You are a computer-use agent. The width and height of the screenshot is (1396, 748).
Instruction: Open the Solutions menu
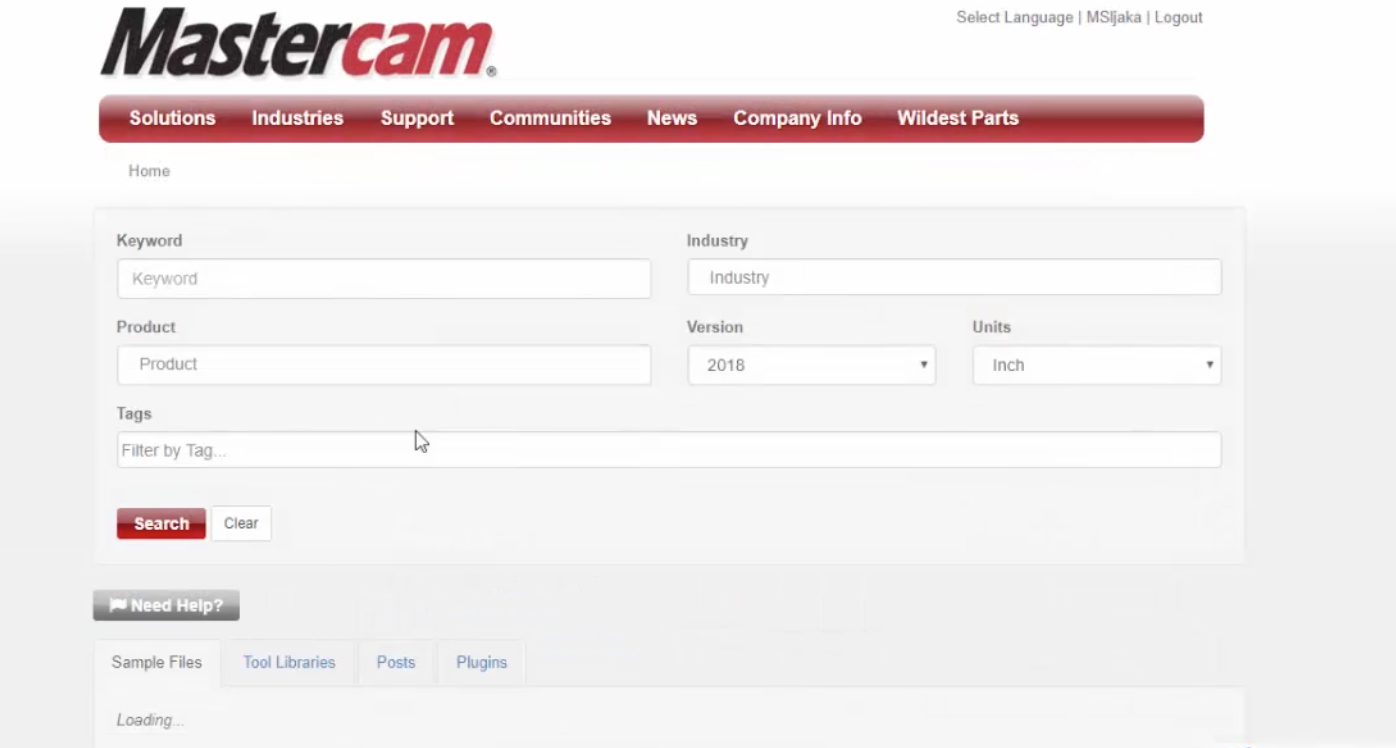[x=172, y=118]
